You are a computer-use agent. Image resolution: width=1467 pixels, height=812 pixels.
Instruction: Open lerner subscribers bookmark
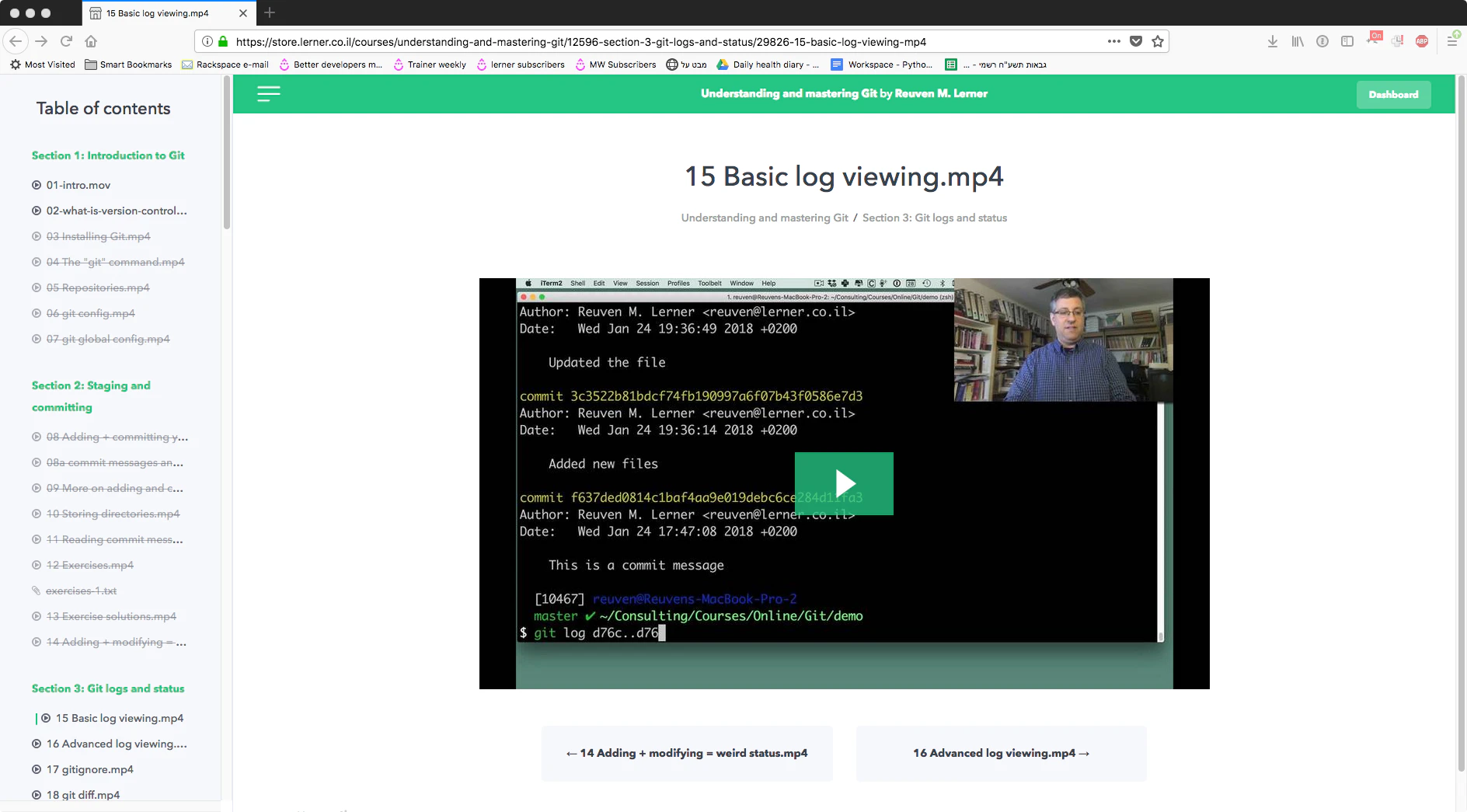coord(521,64)
